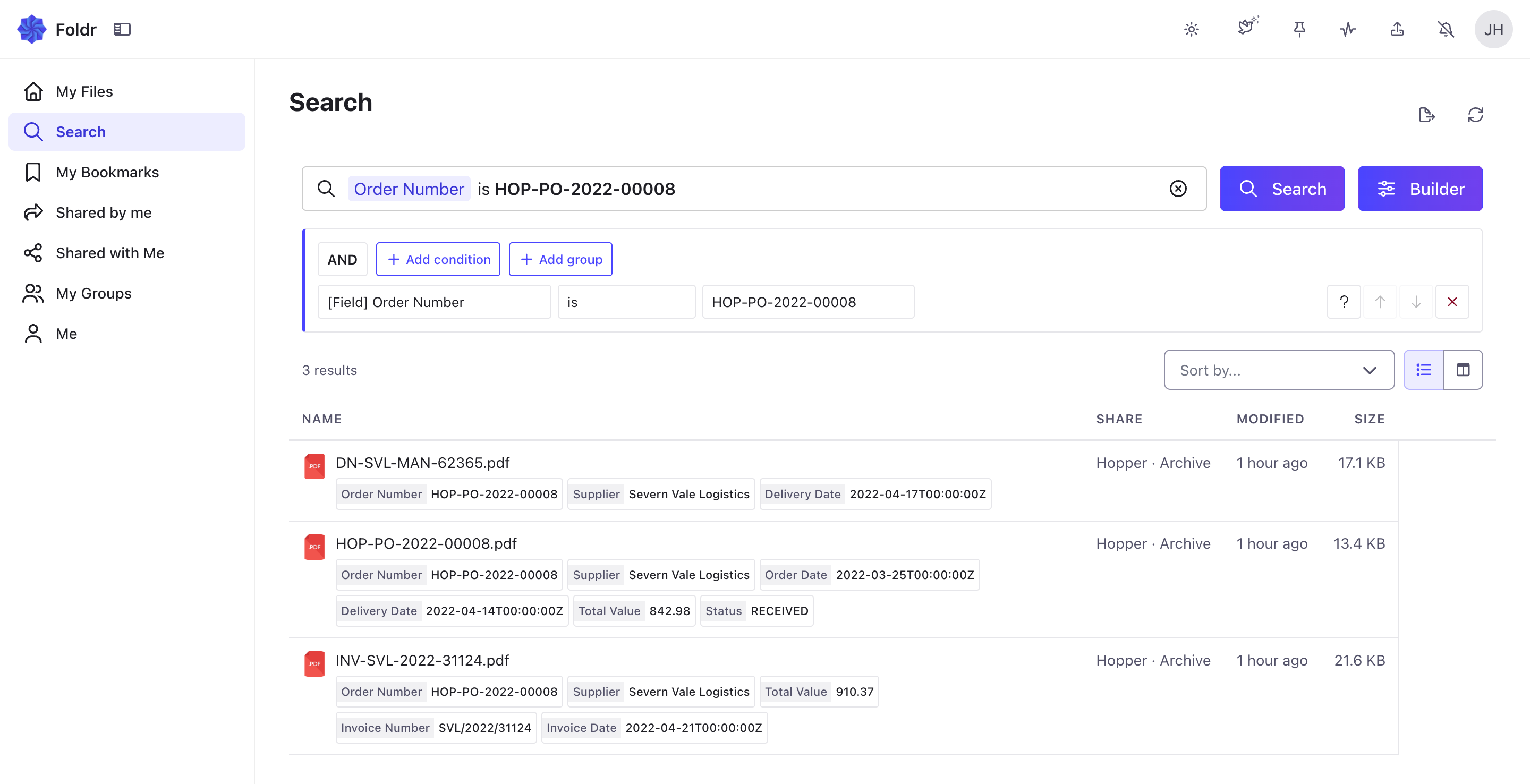This screenshot has height=784, width=1530.
Task: Click the 13.4 KB size value
Action: (x=1358, y=543)
